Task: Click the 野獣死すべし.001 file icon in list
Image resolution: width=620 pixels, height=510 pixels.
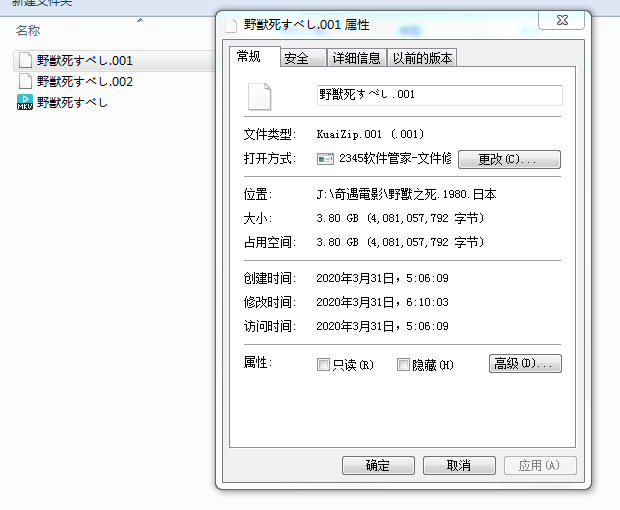Action: pyautogui.click(x=26, y=61)
